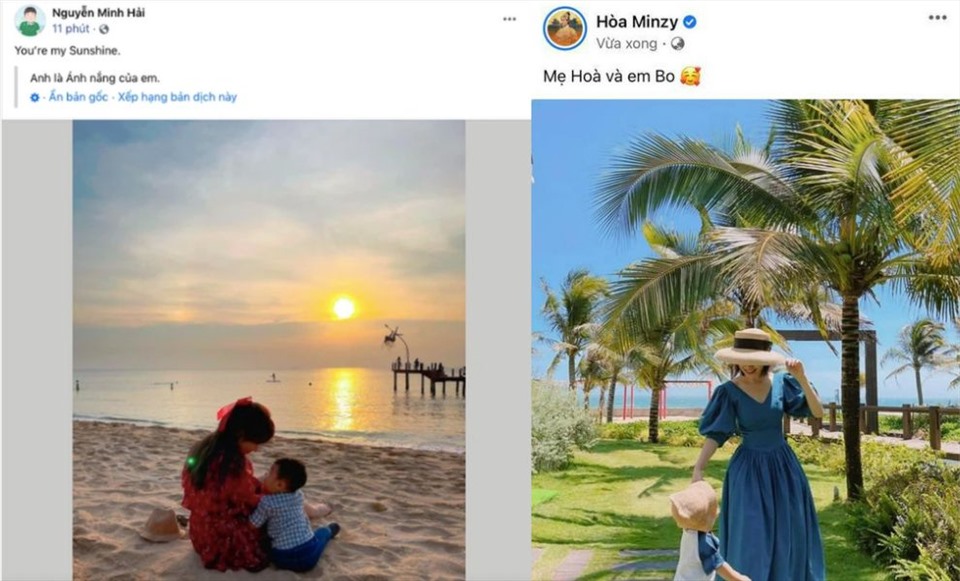Click the translation settings gear icon
Screen dimensions: 960x581
pos(35,98)
